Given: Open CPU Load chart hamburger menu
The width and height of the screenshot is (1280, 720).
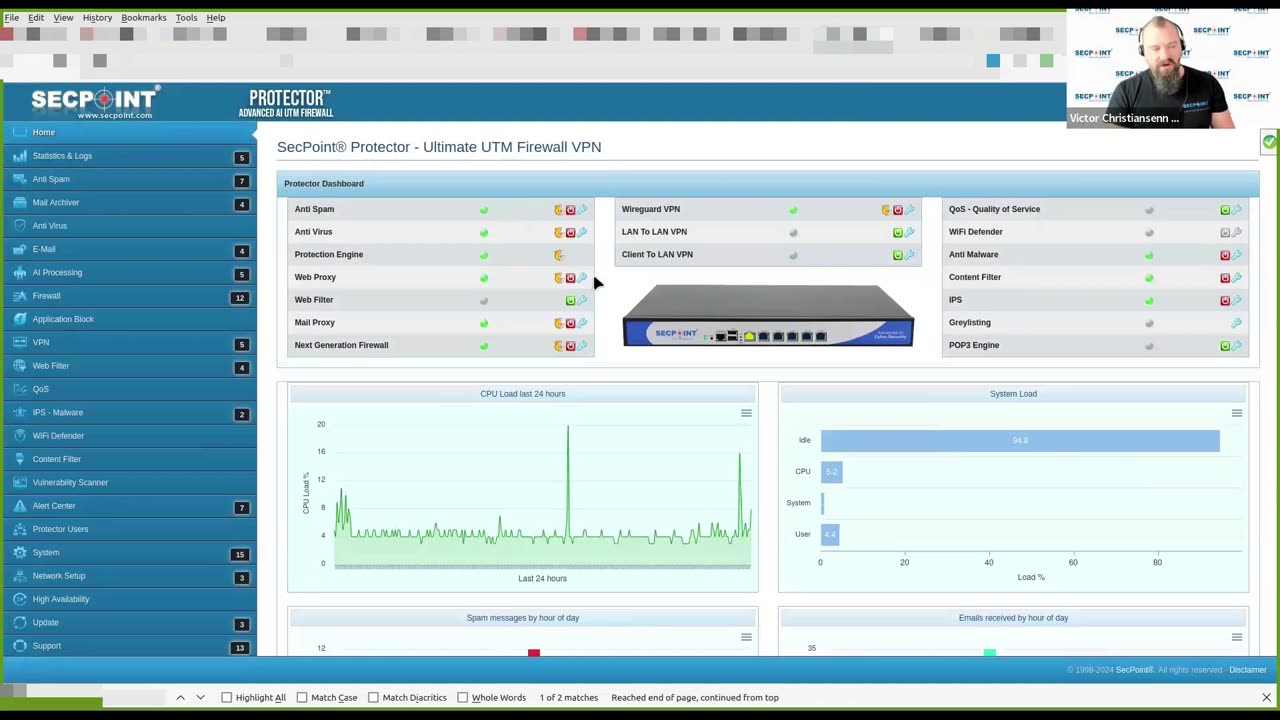Looking at the screenshot, I should 746,413.
